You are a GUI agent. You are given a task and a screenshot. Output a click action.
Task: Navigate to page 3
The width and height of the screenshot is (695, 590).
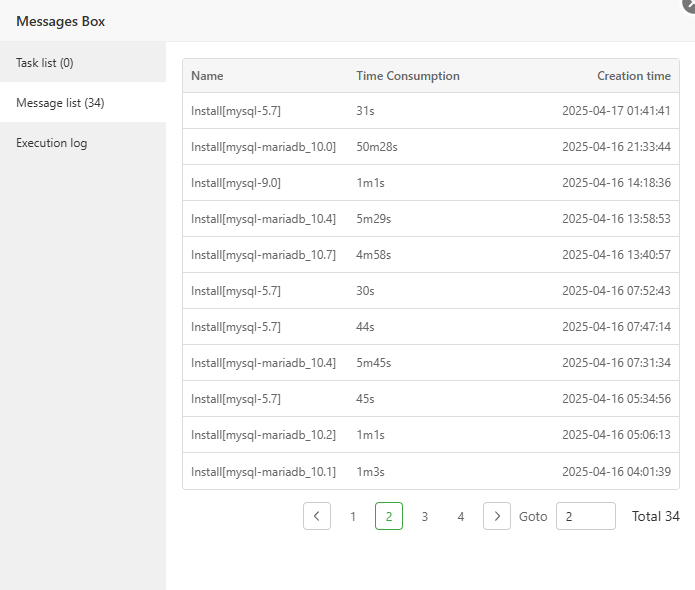(425, 516)
